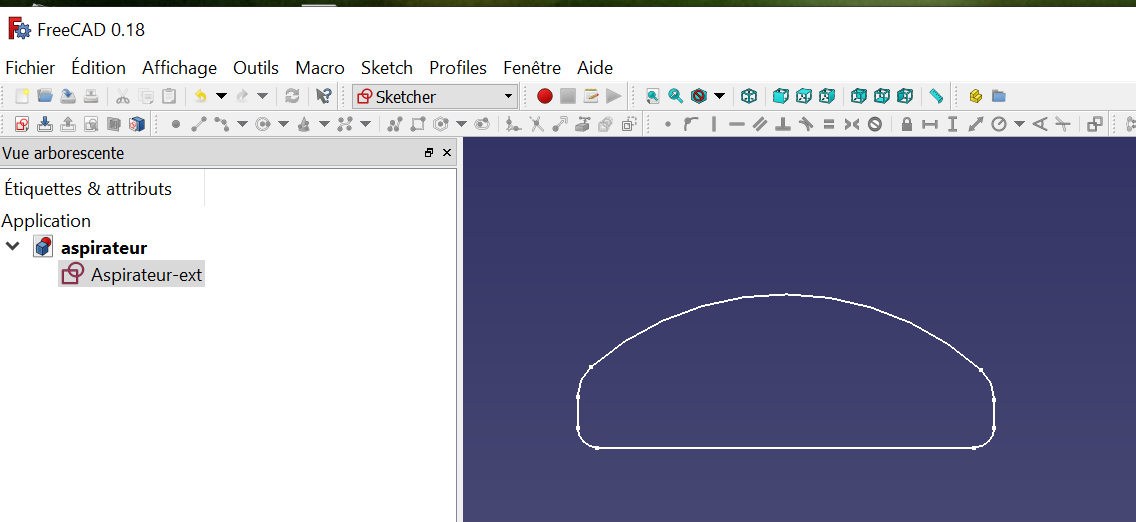Open the Aide menu
1136x522 pixels.
[595, 68]
